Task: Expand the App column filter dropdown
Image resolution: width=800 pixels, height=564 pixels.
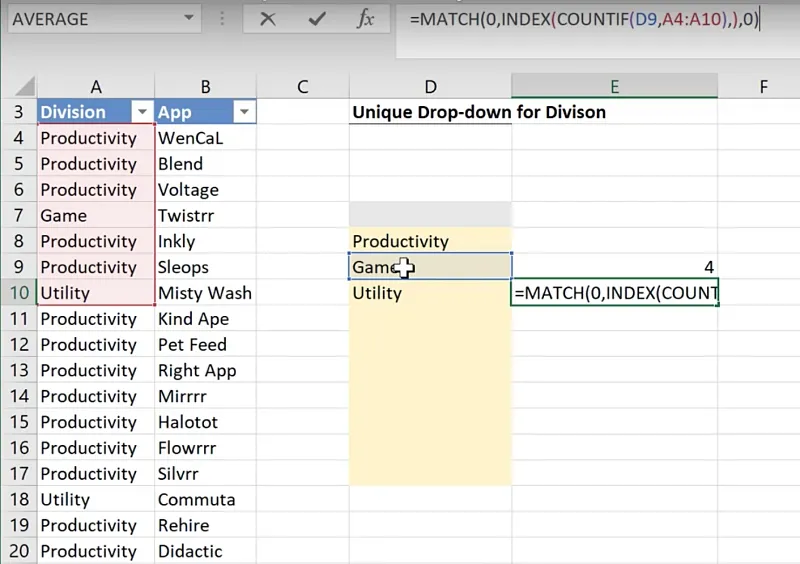Action: coord(243,112)
